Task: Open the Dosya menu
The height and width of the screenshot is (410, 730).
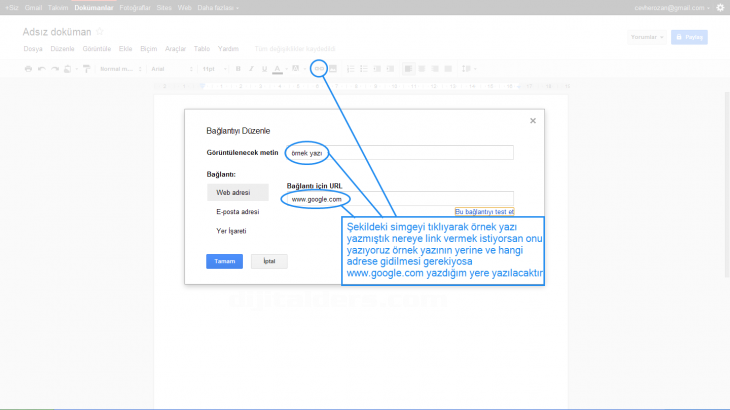Action: click(32, 48)
